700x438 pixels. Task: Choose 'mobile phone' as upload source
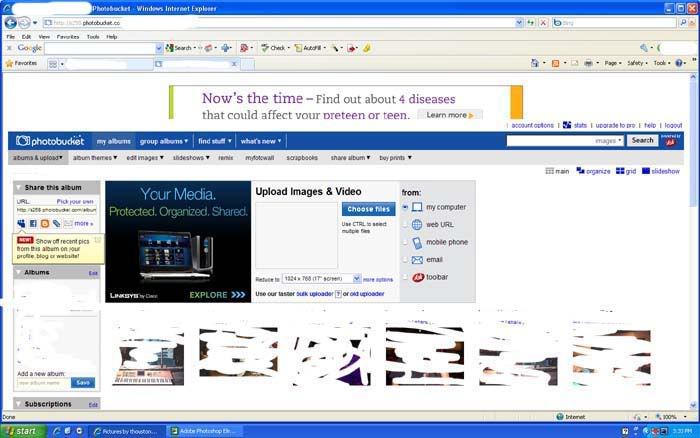[405, 242]
